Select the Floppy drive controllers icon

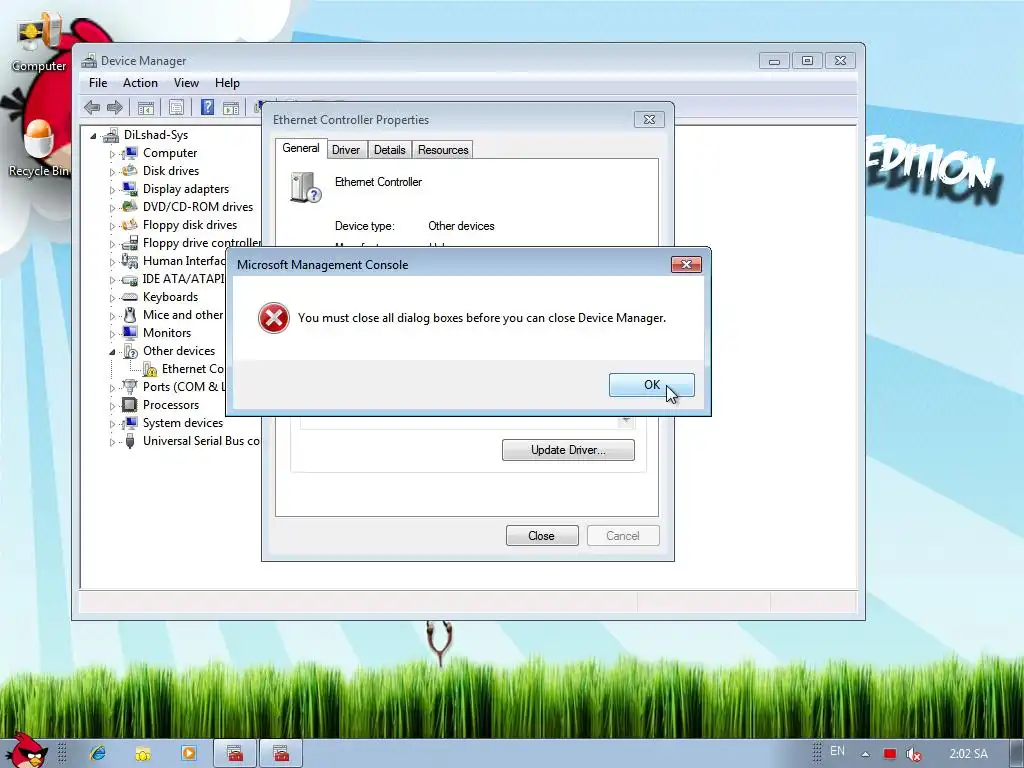130,243
